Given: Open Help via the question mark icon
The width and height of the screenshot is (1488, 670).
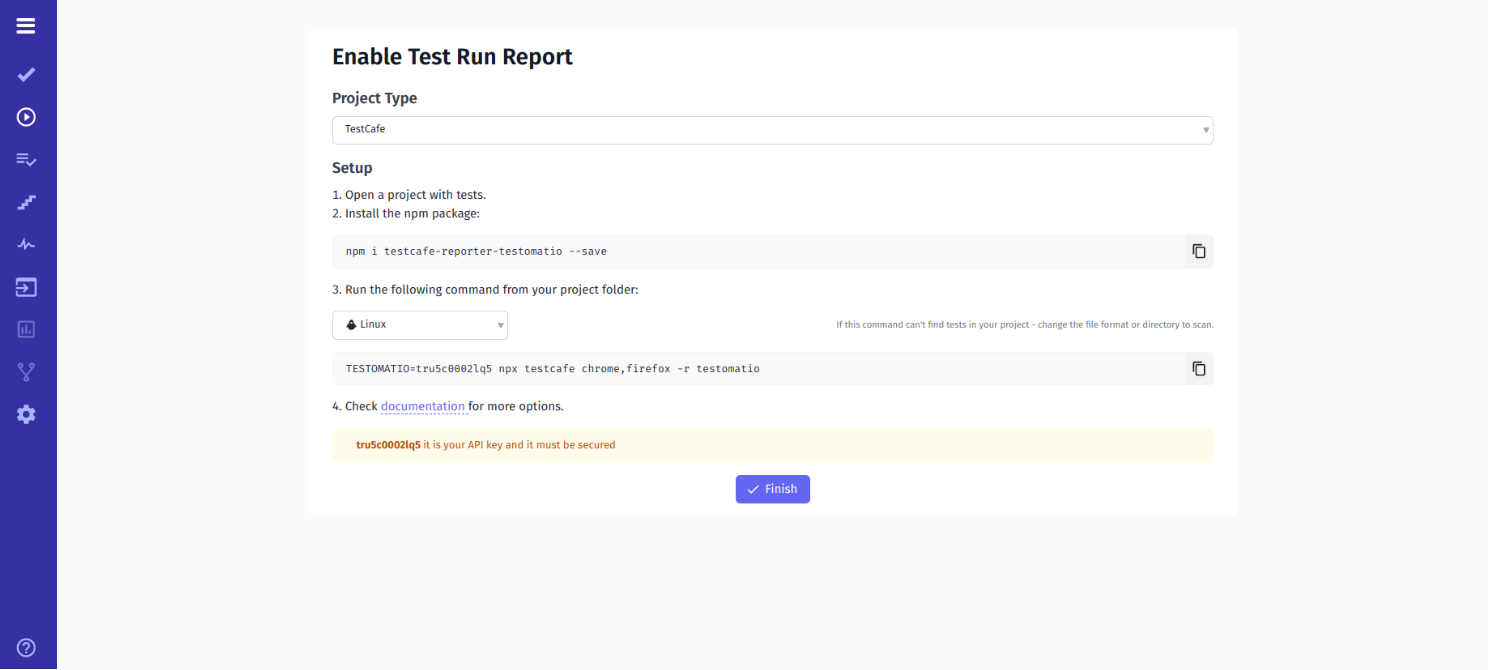Looking at the screenshot, I should coord(26,647).
